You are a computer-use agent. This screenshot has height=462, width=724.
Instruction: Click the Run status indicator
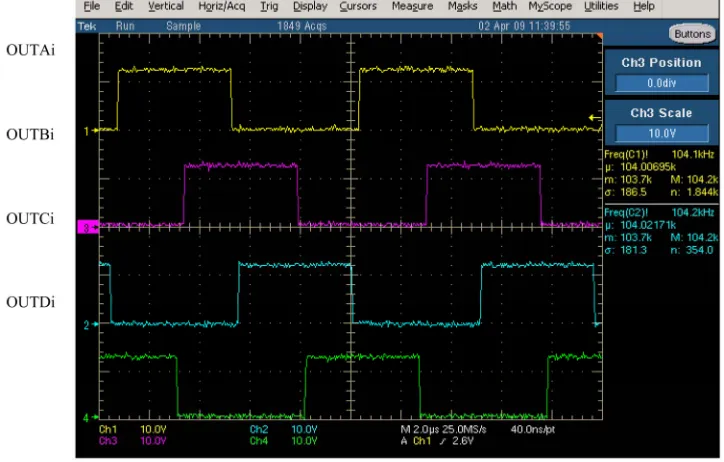(x=125, y=26)
